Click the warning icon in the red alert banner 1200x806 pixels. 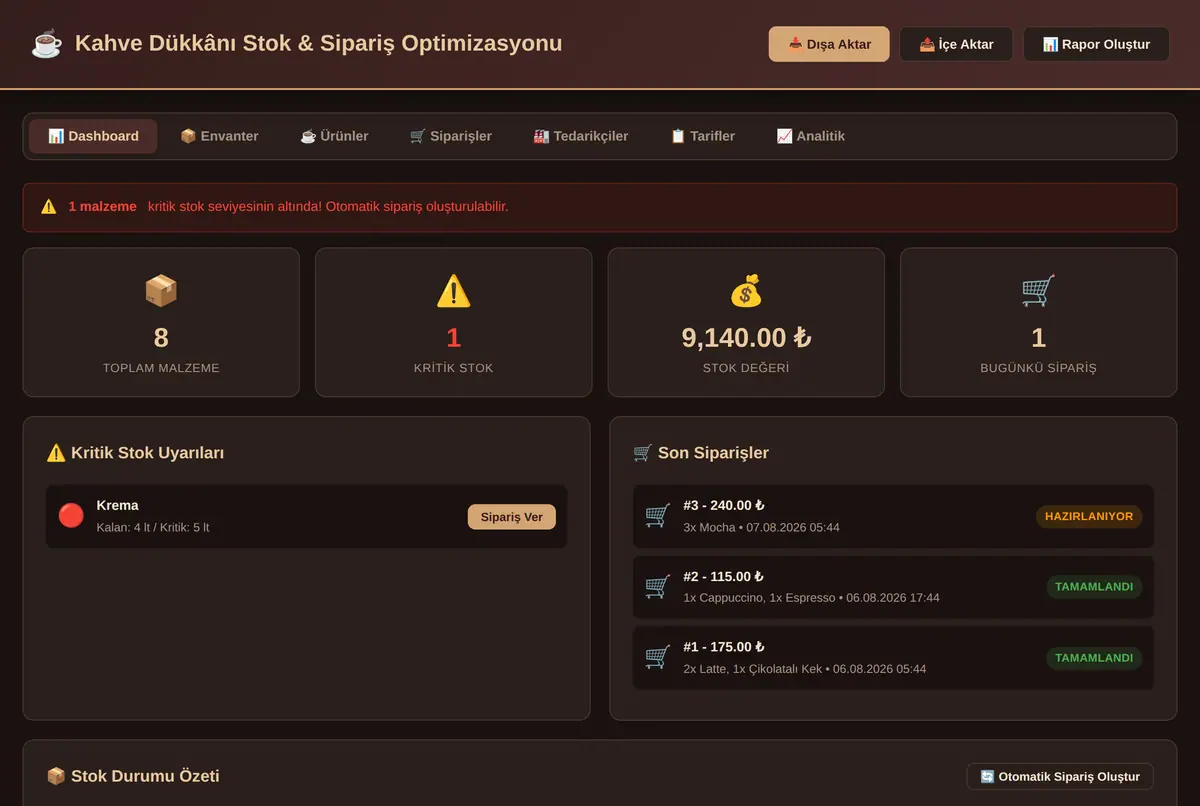(x=48, y=207)
